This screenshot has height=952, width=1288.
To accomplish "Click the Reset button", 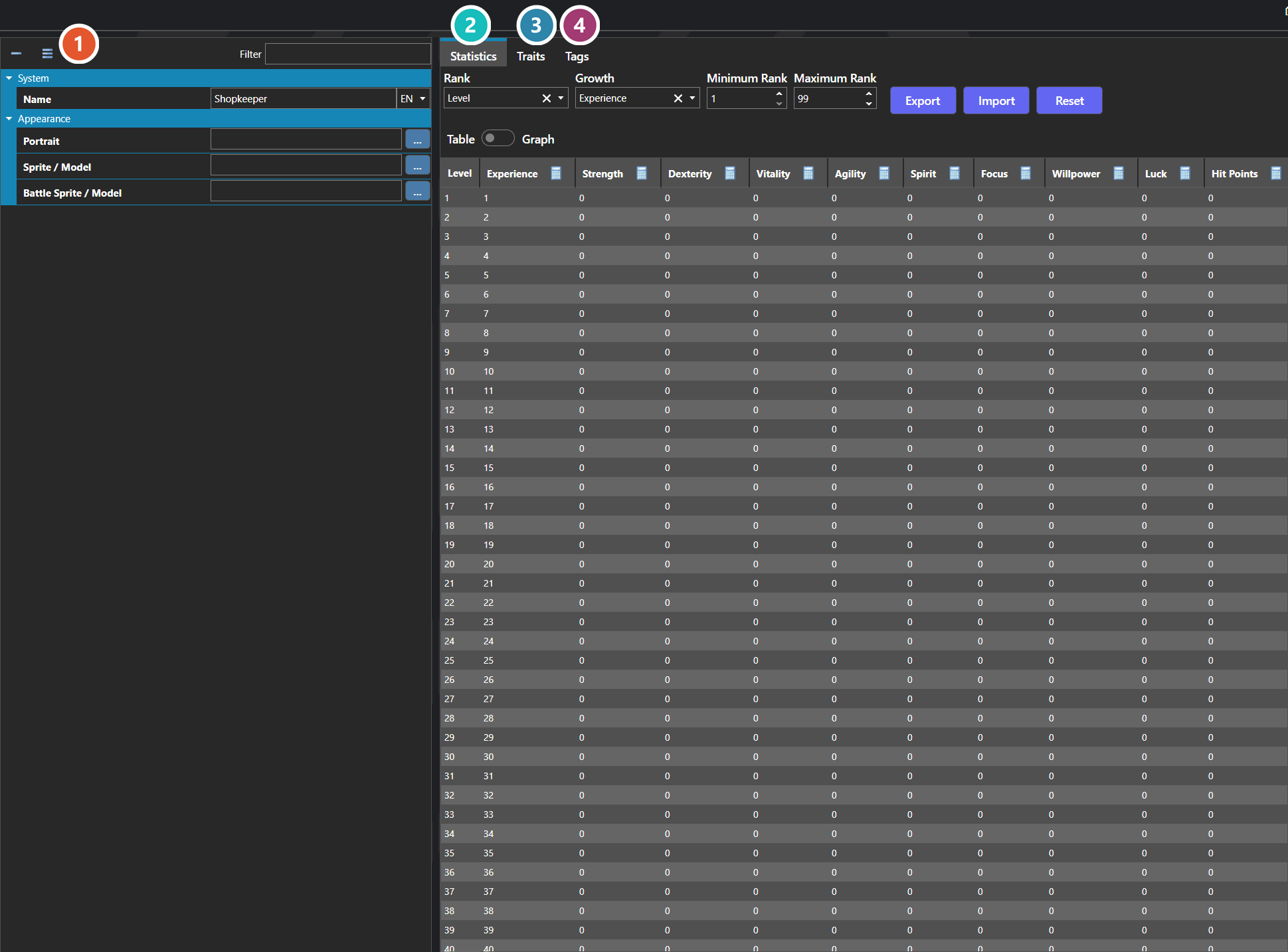I will click(1069, 100).
